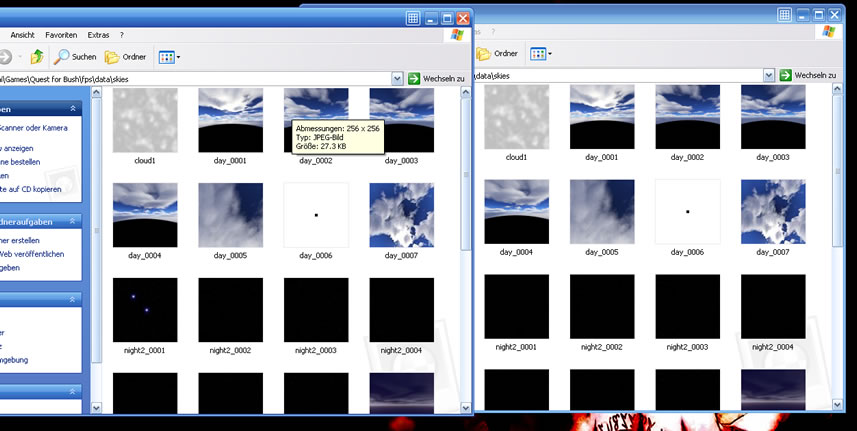Open the Views dropdown in left window toolbar

[169, 57]
